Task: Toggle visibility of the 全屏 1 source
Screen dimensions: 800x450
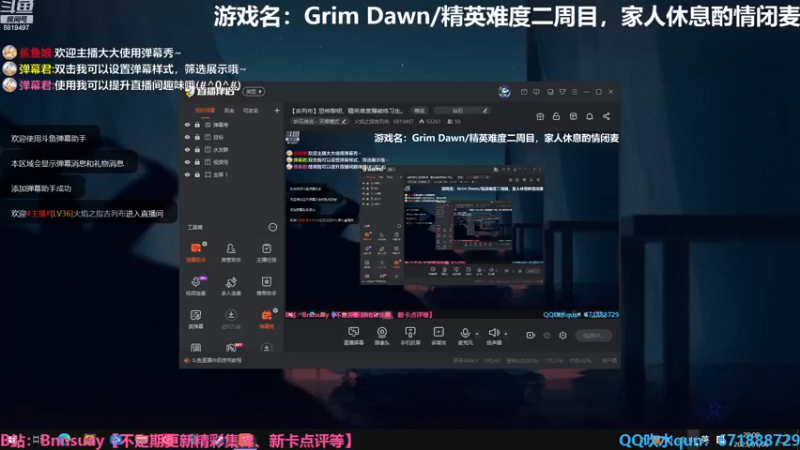Action: (187, 174)
